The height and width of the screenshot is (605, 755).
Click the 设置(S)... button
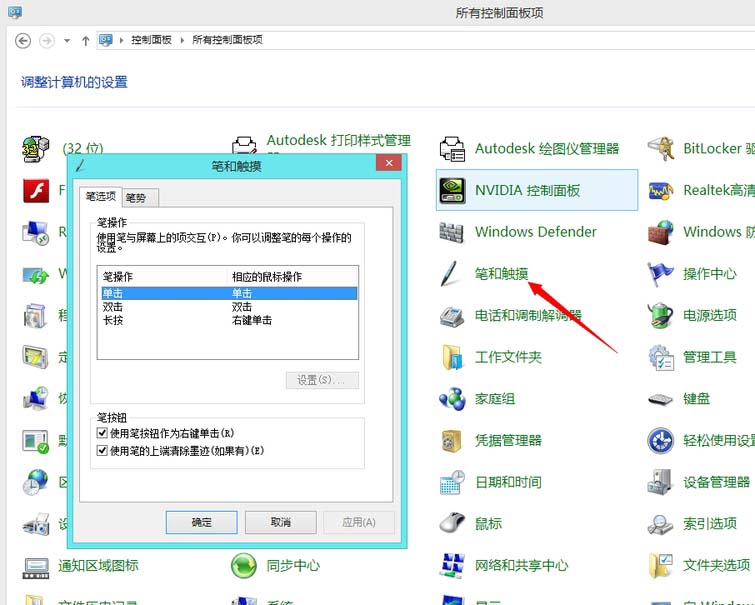click(x=322, y=380)
